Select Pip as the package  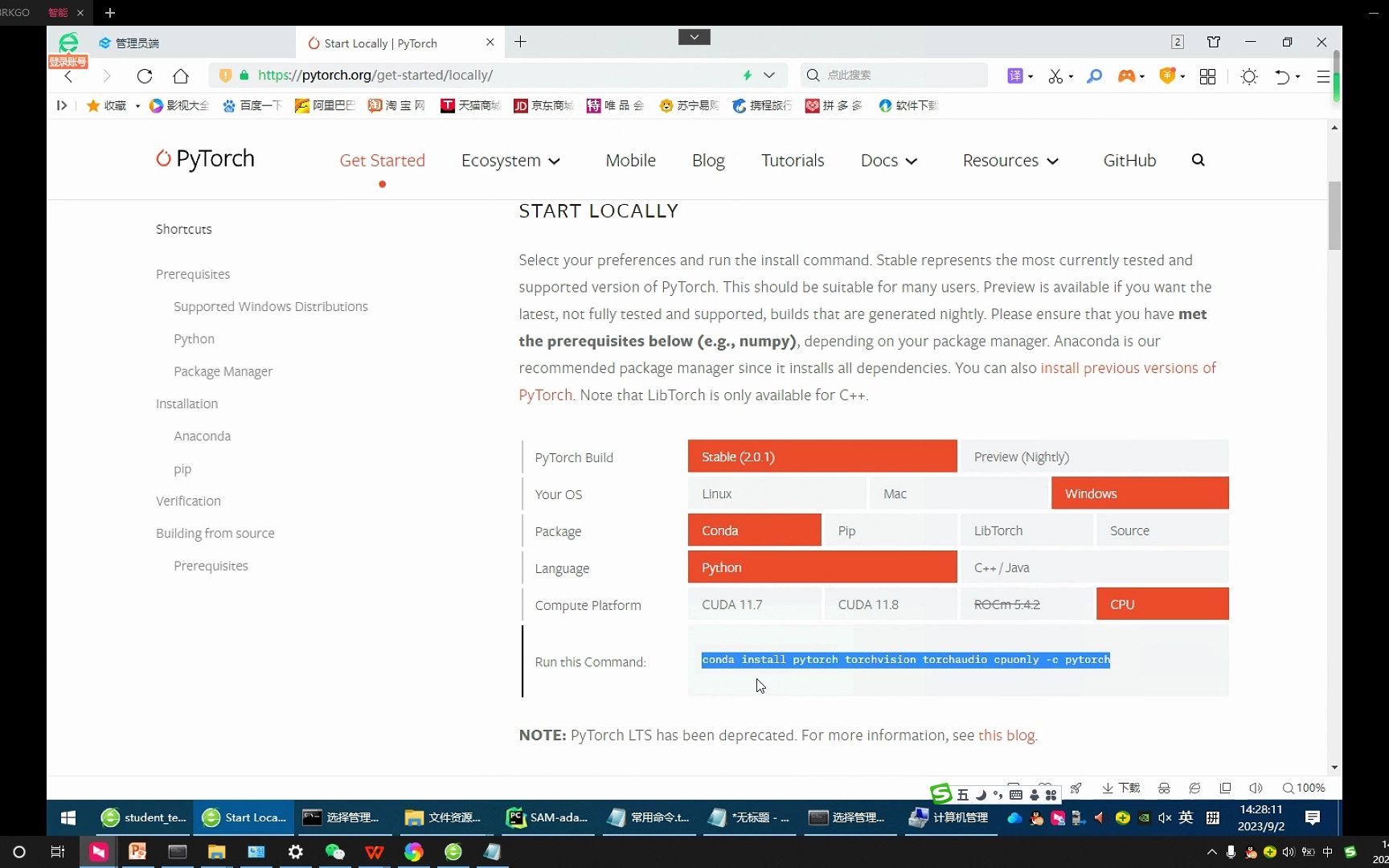891,530
